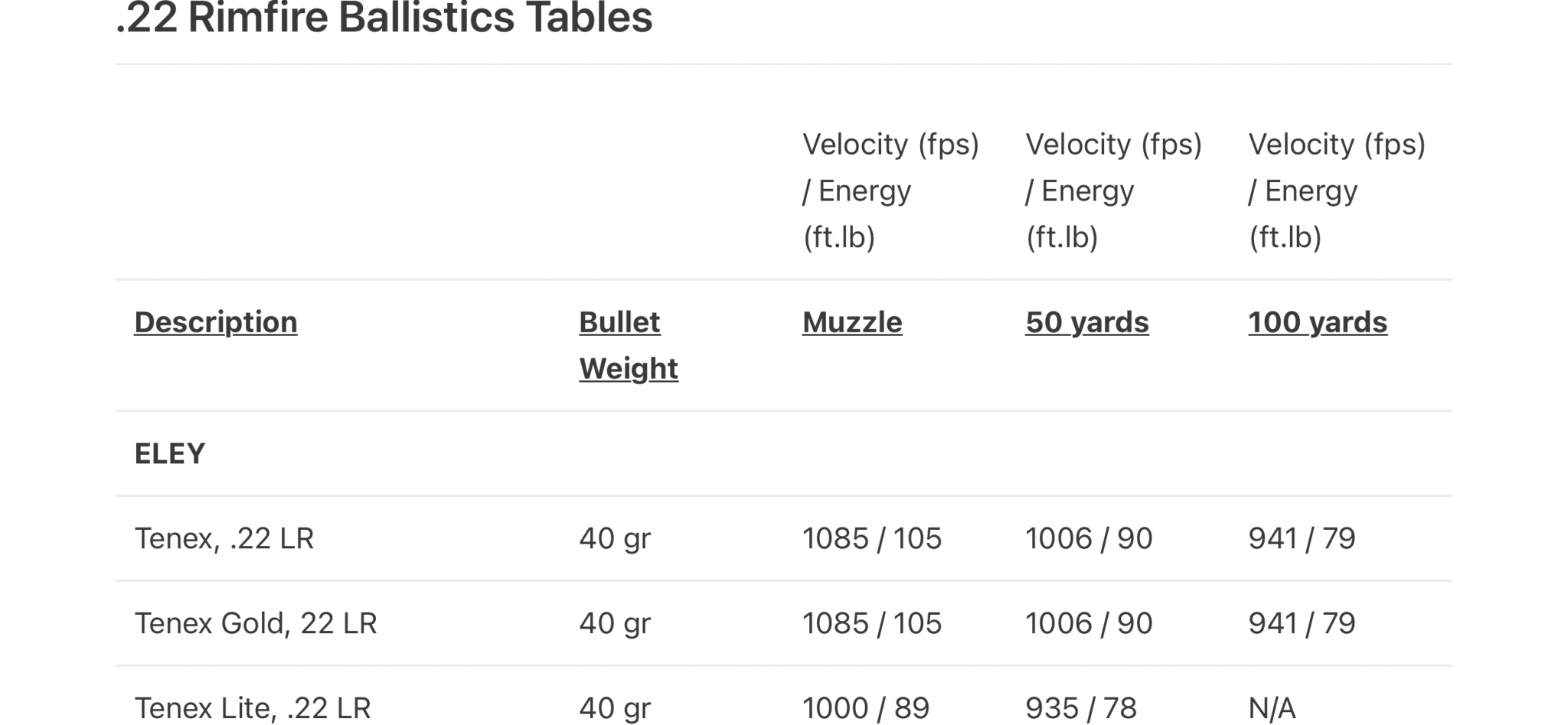Screen dimensions: 1568x725
Task: Click the Tenex muzzle value 1085 / 105
Action: [x=872, y=539]
